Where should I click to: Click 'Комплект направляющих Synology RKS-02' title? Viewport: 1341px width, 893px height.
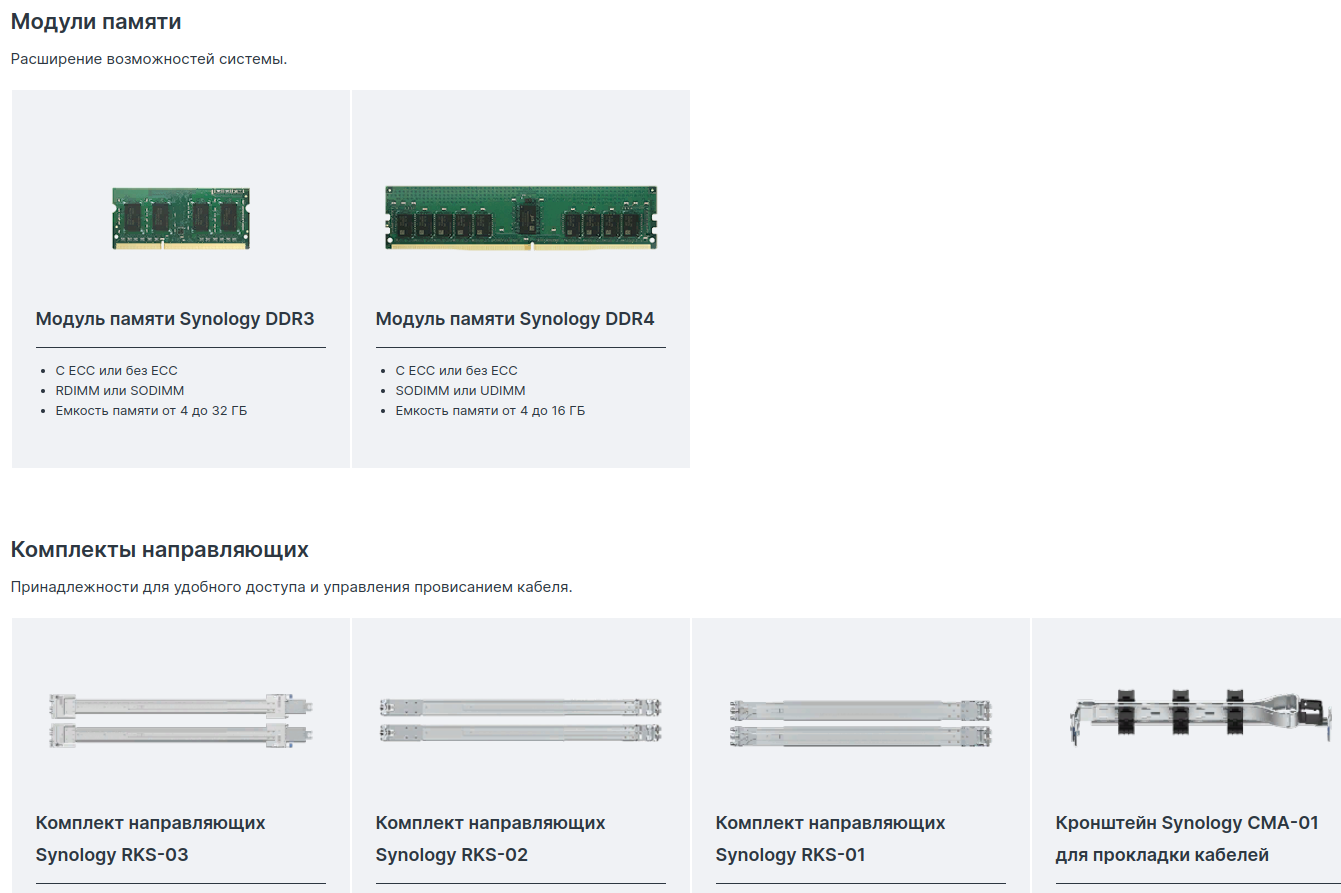pos(490,838)
